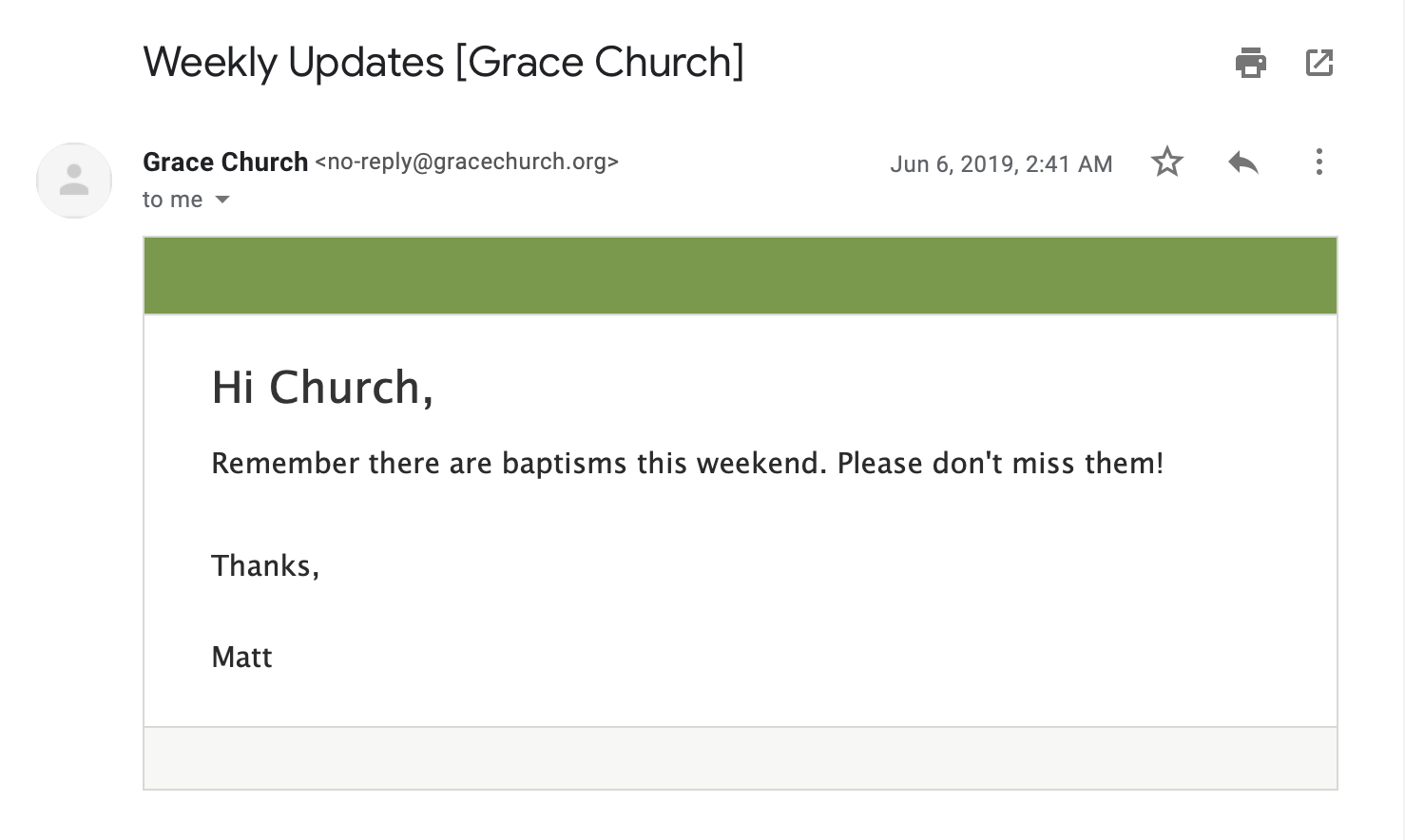Click the sender's profile avatar

(74, 181)
